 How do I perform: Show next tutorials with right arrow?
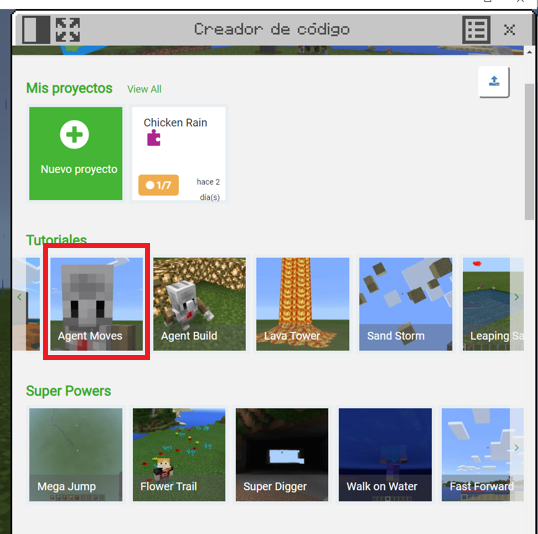tap(516, 297)
